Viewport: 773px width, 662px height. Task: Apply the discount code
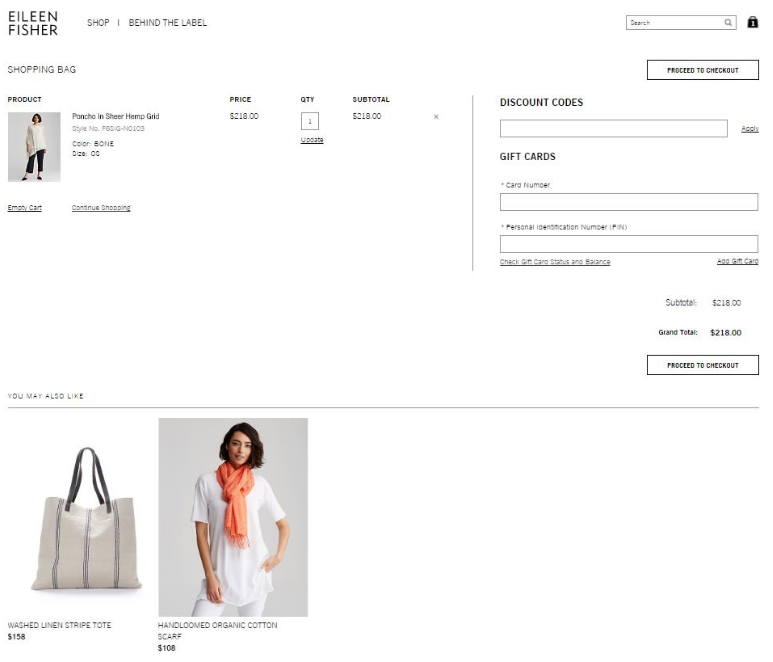[x=749, y=129]
